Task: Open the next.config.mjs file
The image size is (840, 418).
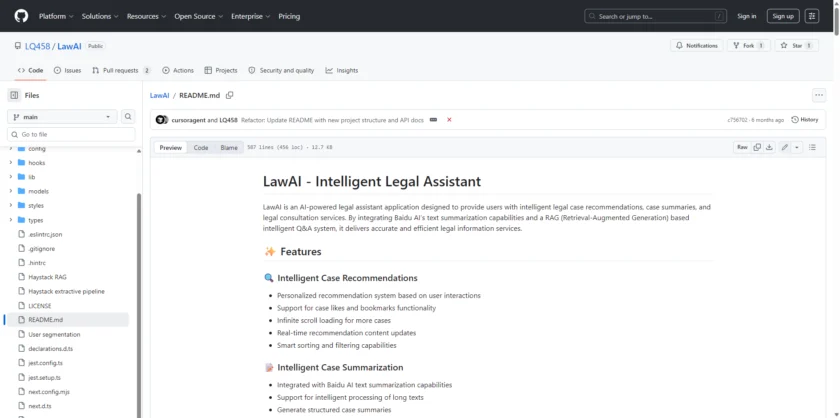Action: [x=49, y=392]
